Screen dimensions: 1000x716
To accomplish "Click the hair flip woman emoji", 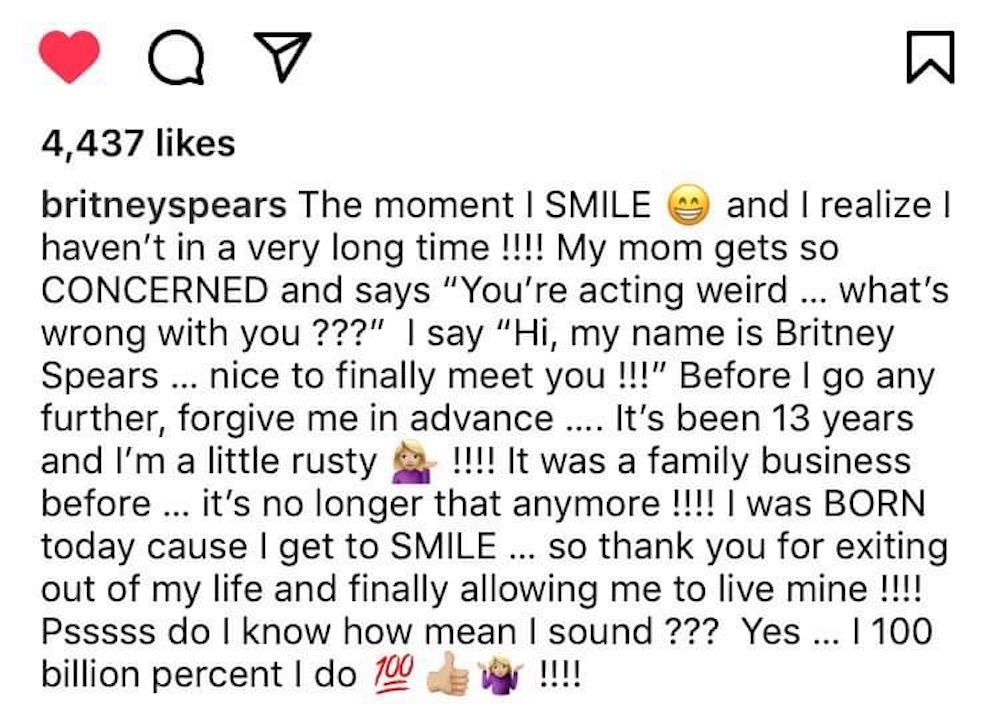I will pos(415,462).
